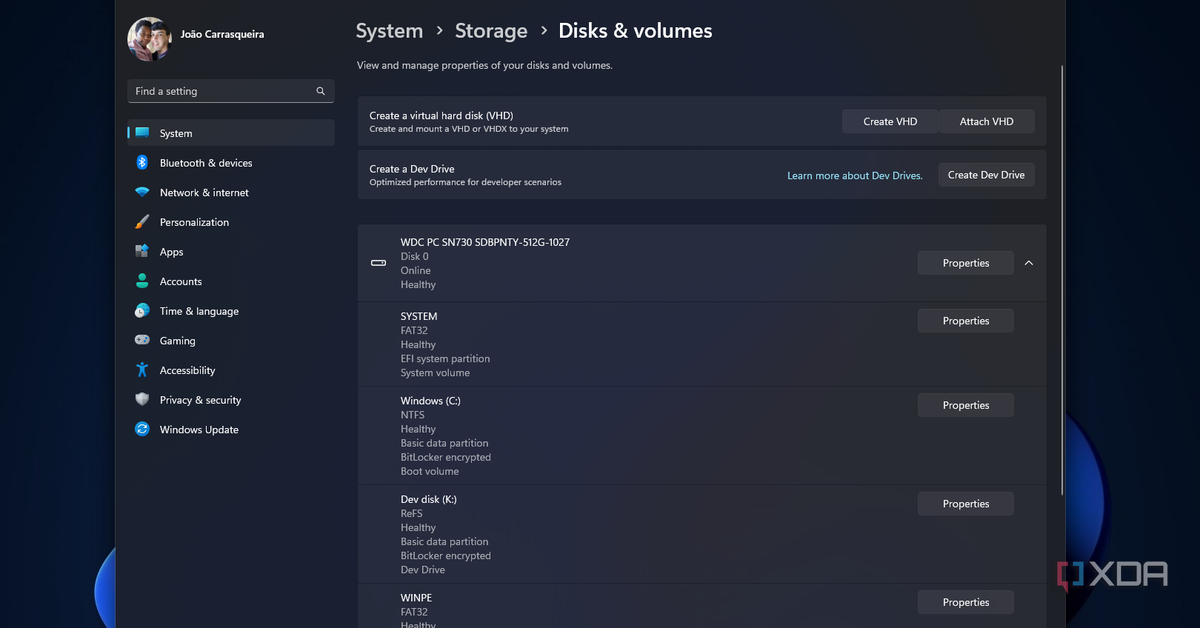The width and height of the screenshot is (1200, 628).
Task: Open Learn more about Dev Drives link
Action: tap(854, 176)
